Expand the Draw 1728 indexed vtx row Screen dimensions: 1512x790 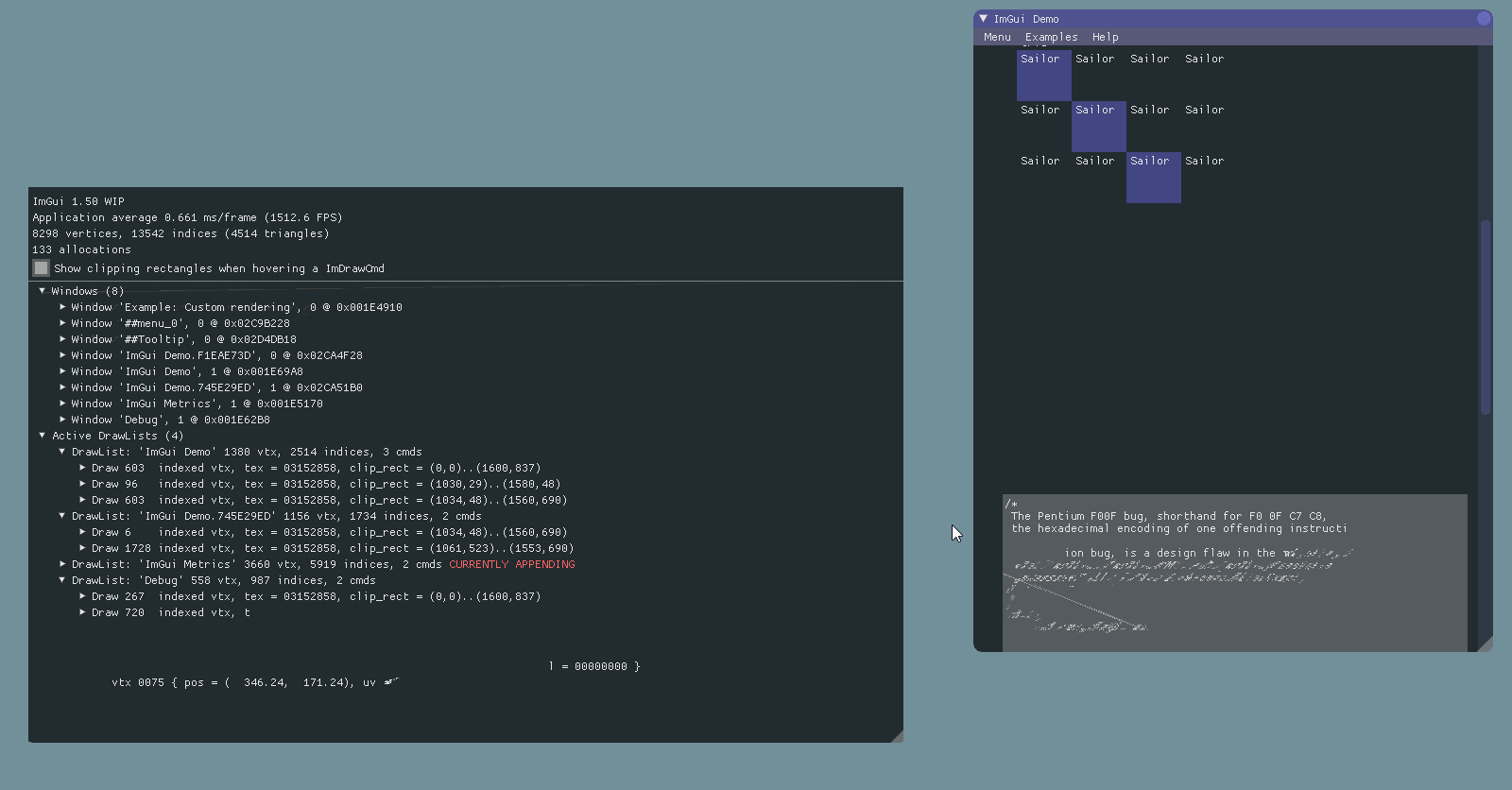tap(82, 548)
